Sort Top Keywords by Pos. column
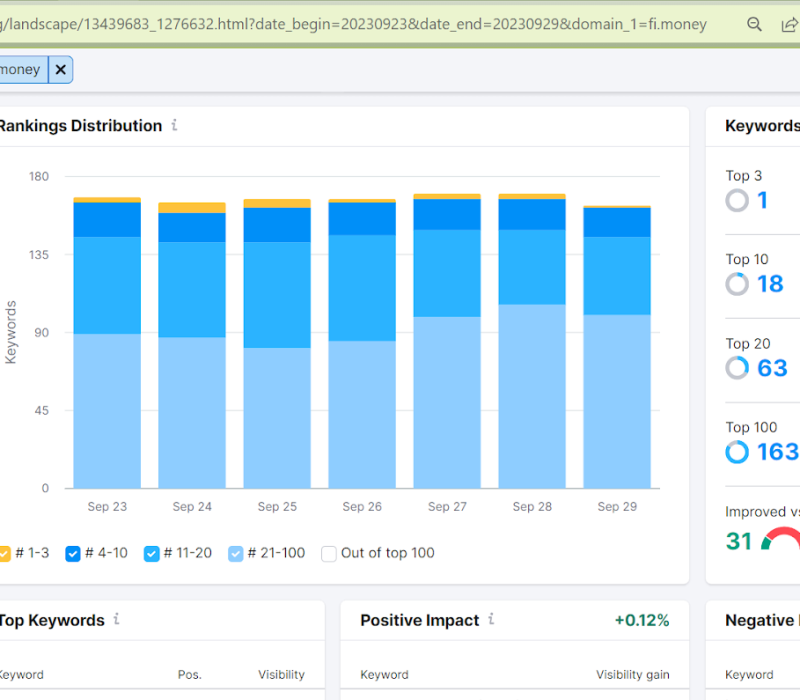 coord(189,674)
